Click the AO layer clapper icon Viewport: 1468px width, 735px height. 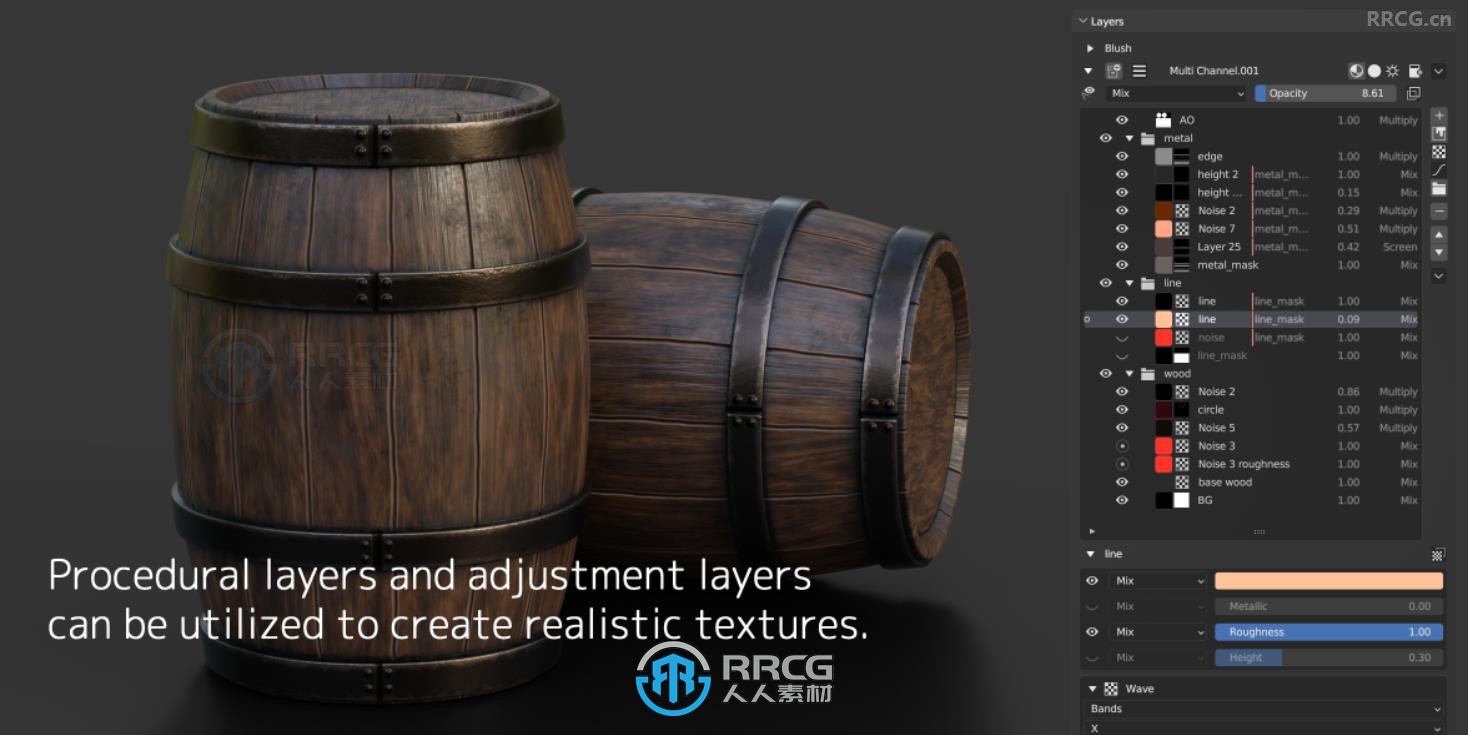1163,120
